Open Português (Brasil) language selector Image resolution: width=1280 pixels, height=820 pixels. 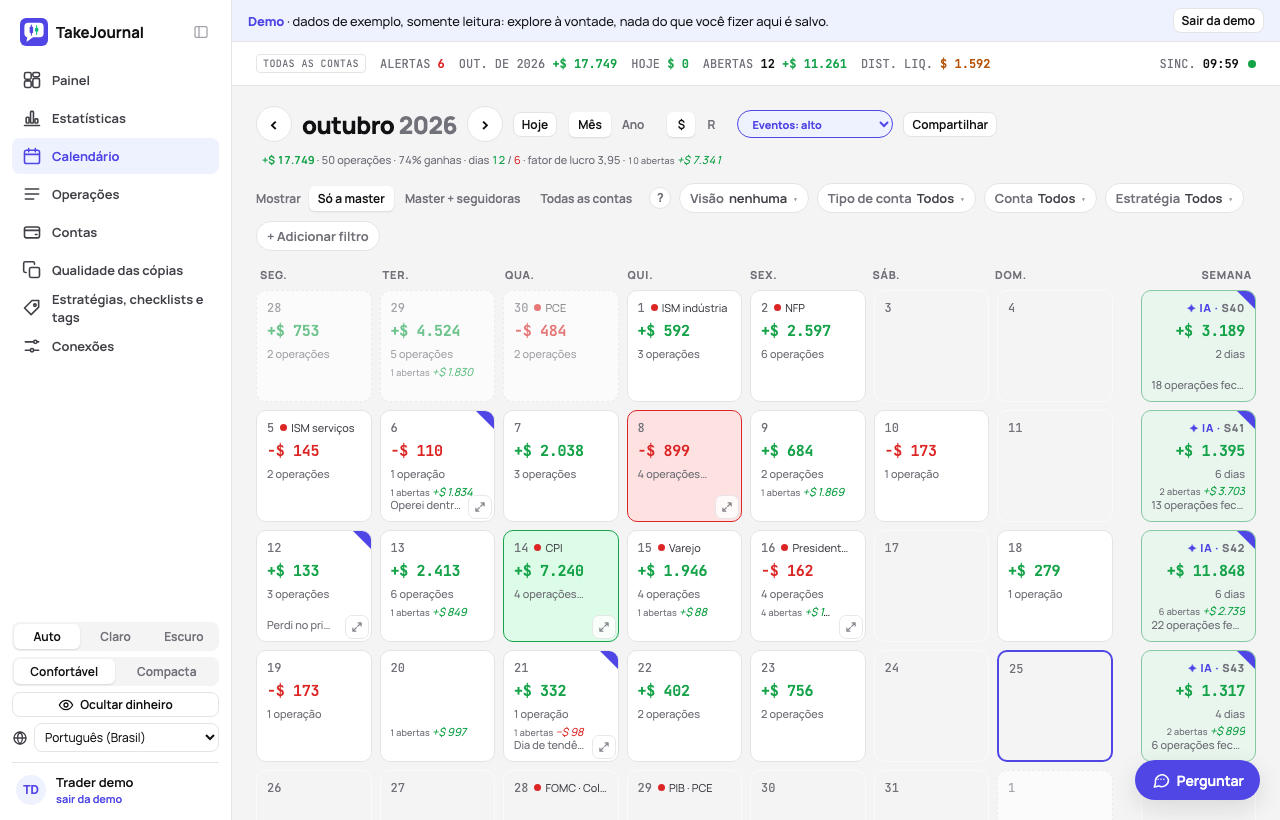click(x=126, y=738)
